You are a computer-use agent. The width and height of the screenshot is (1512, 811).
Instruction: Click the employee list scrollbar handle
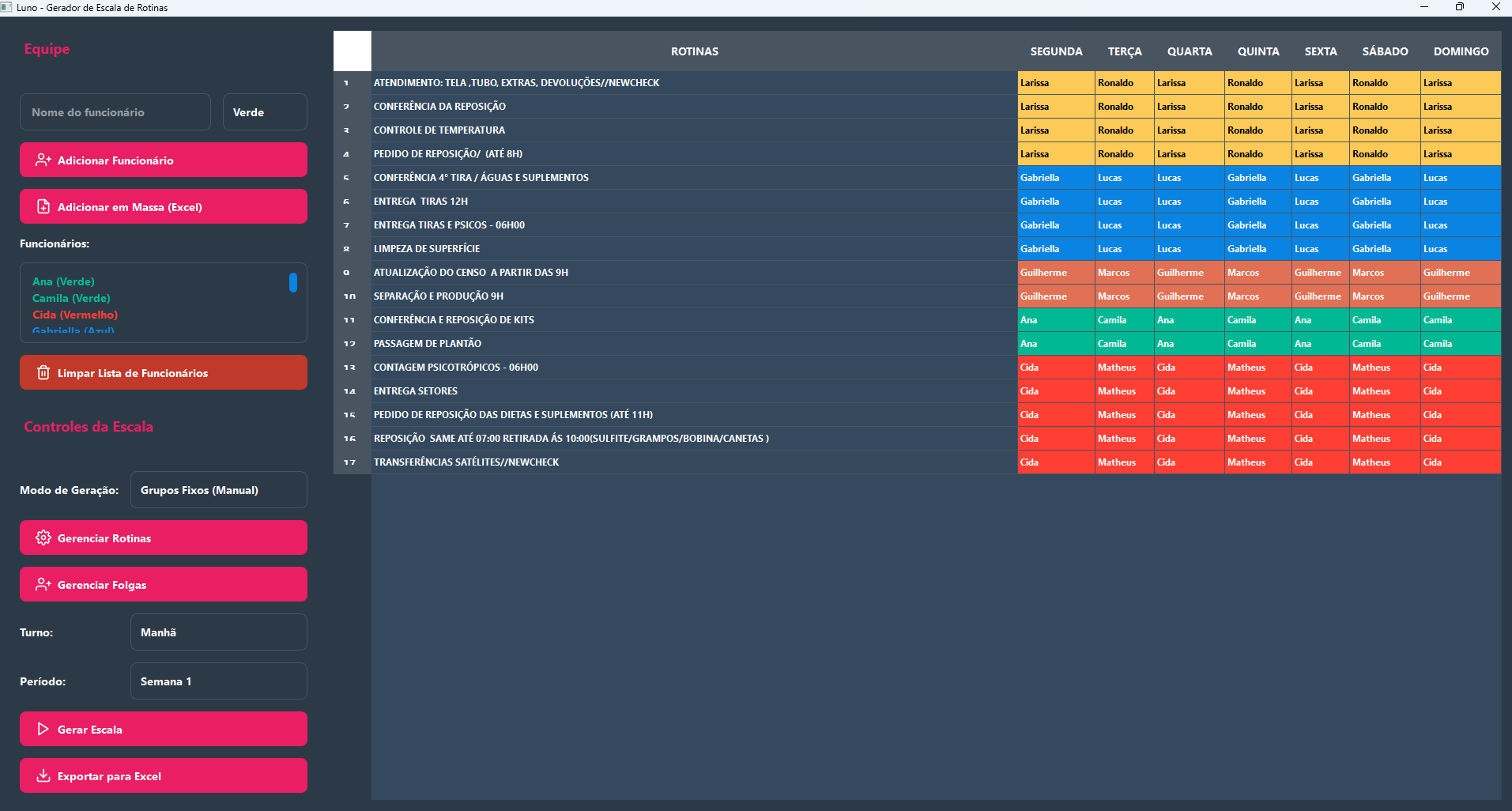point(293,283)
